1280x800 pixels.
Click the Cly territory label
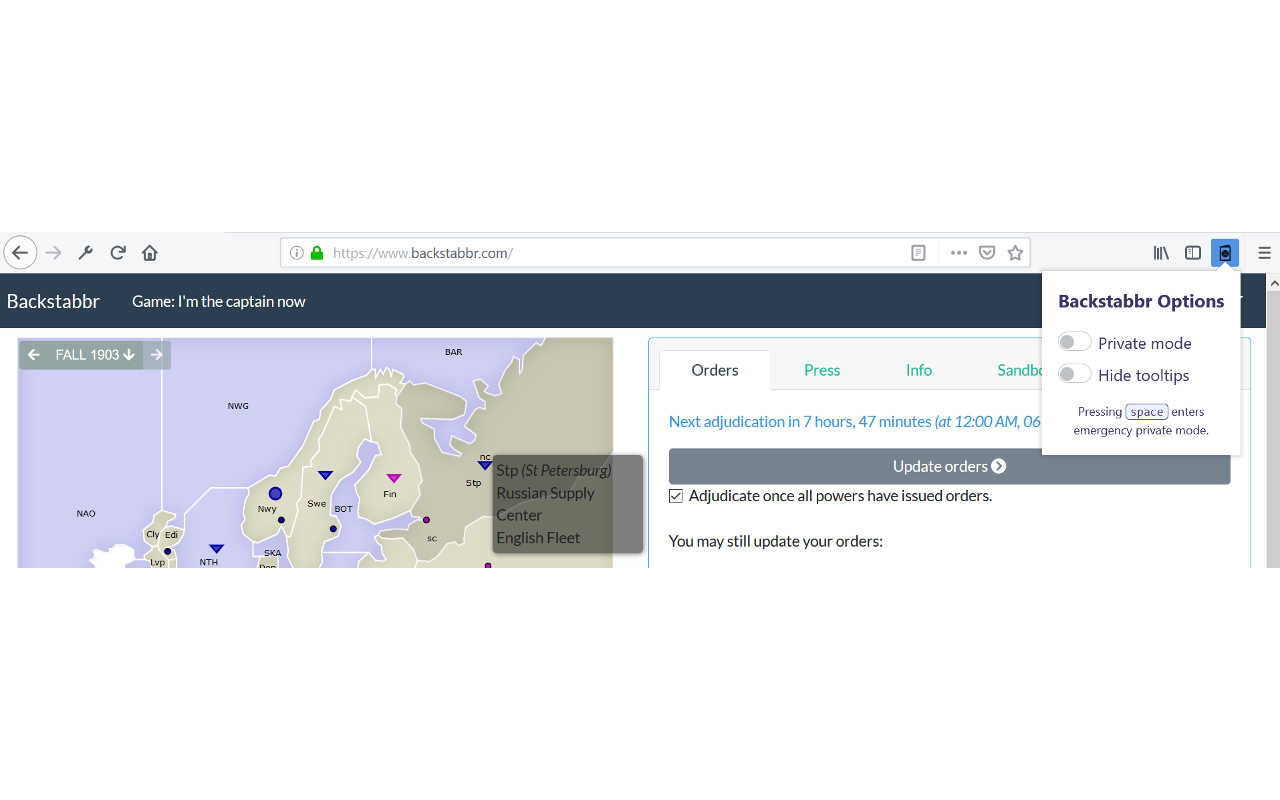(152, 535)
